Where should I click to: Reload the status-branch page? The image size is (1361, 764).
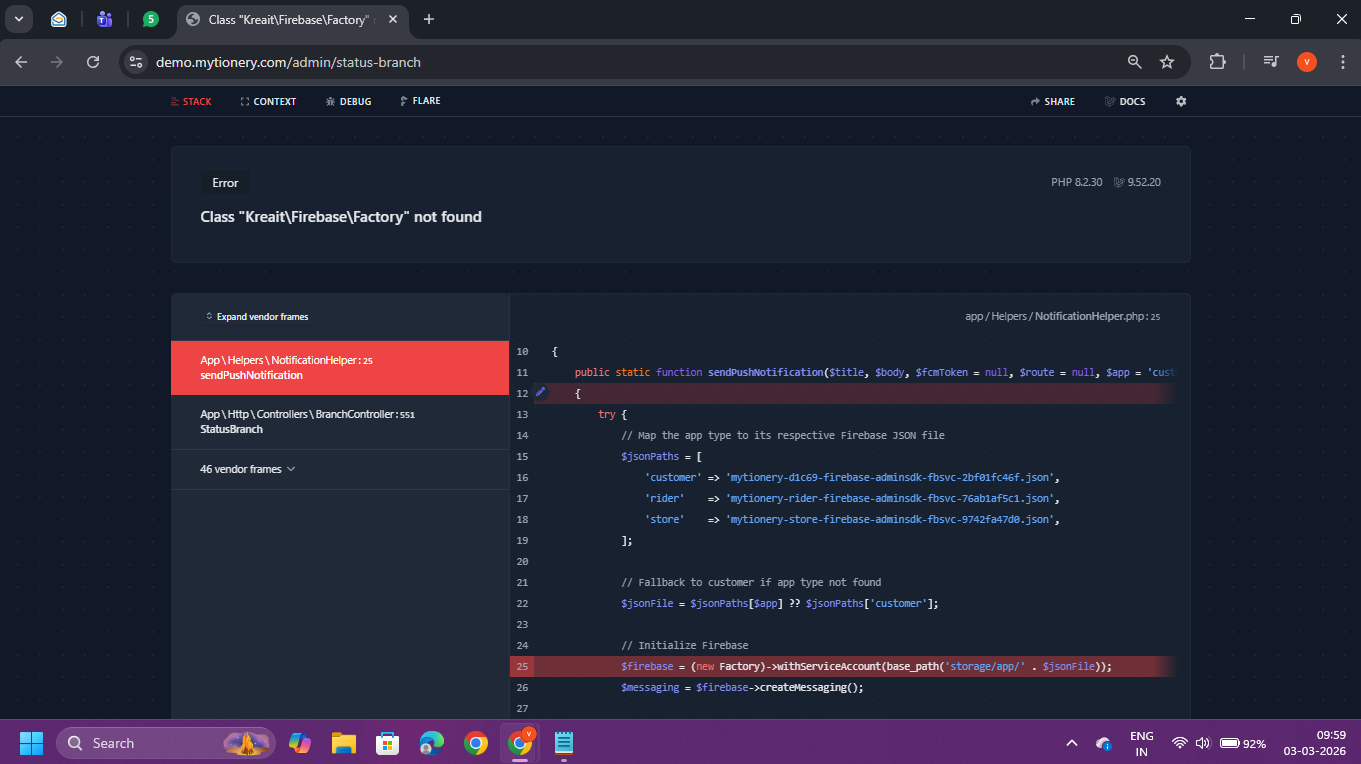(93, 62)
